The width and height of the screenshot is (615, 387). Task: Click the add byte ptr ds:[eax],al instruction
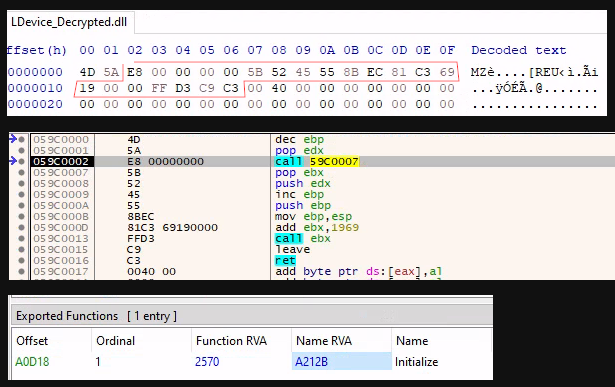(x=358, y=271)
